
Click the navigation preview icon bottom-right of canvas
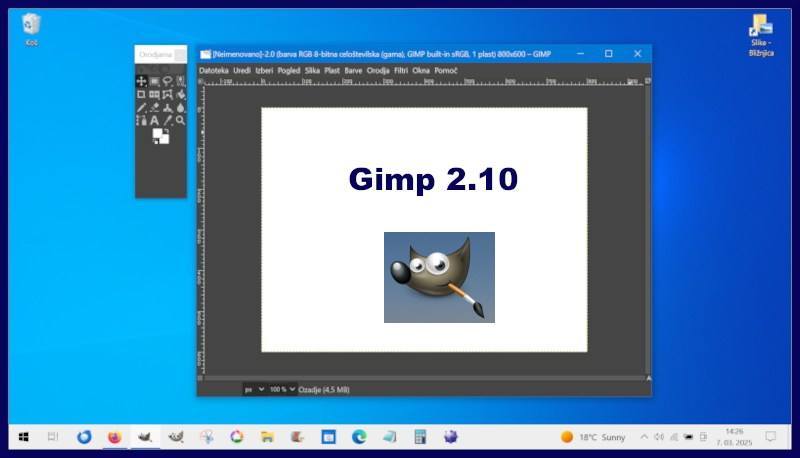(648, 378)
